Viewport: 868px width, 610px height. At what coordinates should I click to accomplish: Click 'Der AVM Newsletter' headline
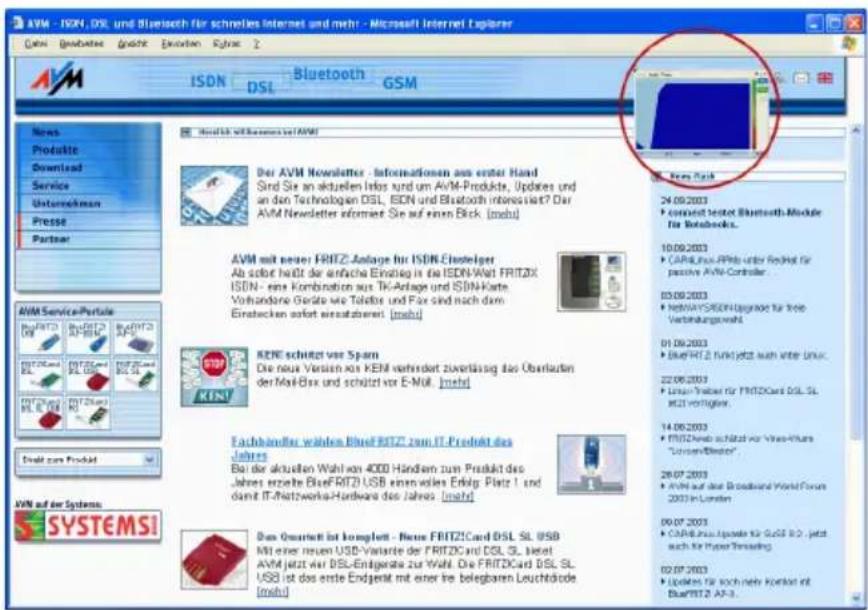pos(397,172)
